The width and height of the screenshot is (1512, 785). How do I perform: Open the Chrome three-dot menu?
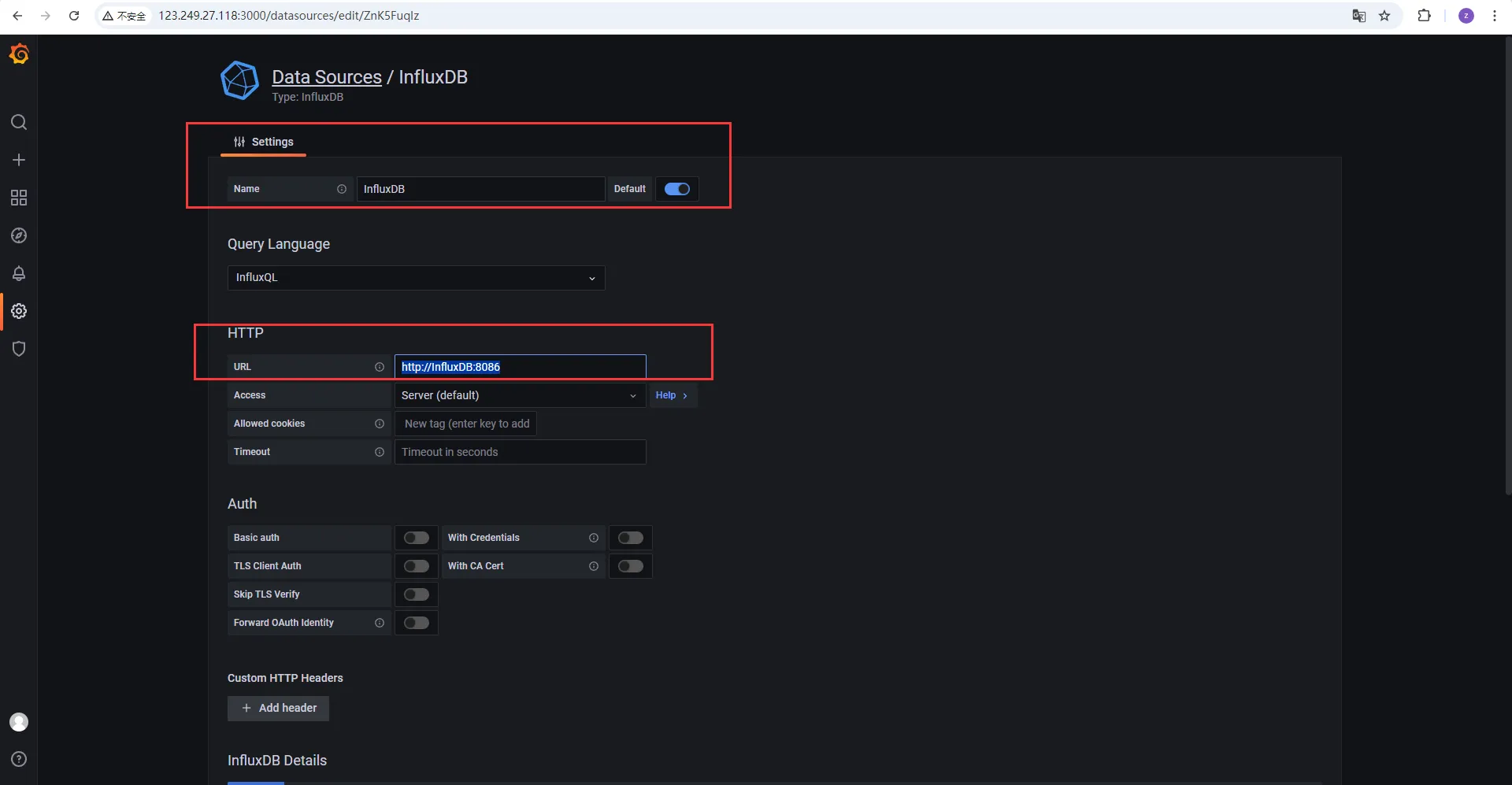point(1495,16)
